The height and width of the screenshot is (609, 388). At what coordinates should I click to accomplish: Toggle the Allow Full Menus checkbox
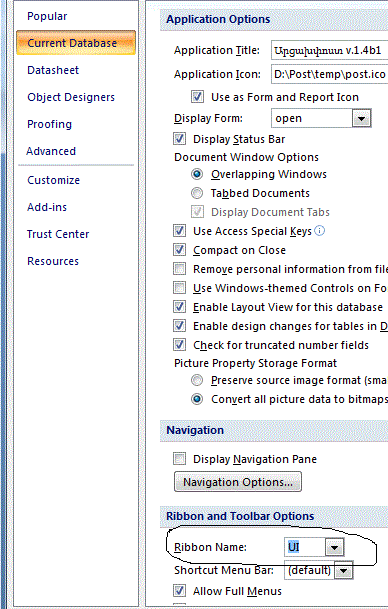[x=179, y=591]
